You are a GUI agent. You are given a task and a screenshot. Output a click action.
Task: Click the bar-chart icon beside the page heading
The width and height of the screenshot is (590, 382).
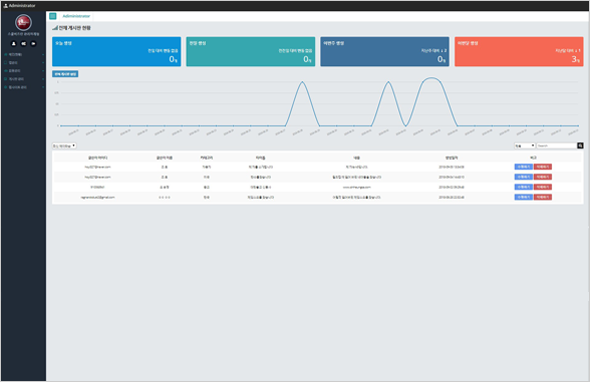click(x=55, y=28)
